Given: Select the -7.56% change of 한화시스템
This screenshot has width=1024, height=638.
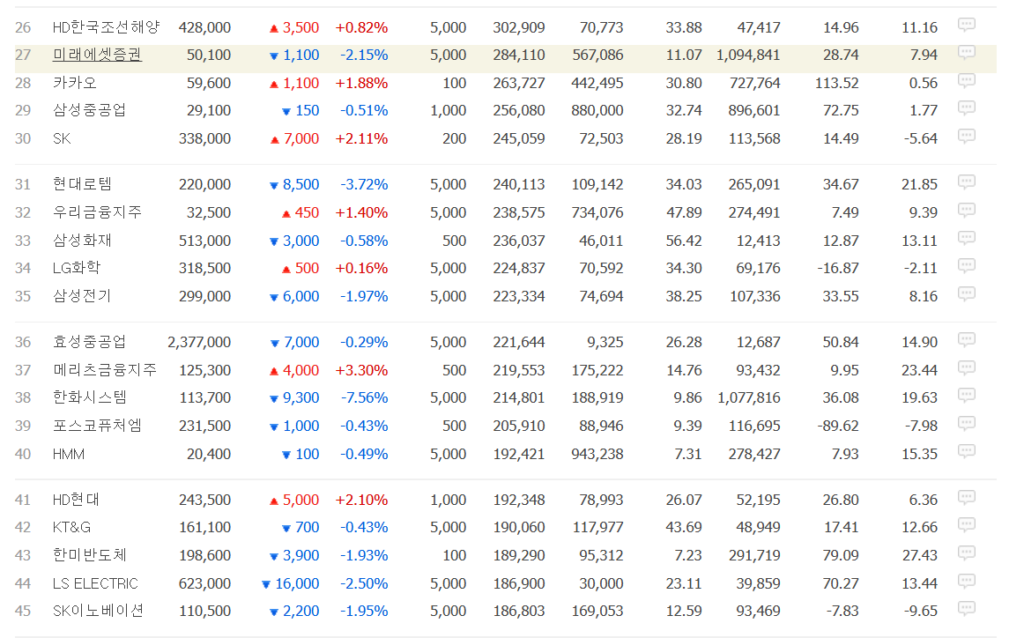Looking at the screenshot, I should (x=364, y=397).
